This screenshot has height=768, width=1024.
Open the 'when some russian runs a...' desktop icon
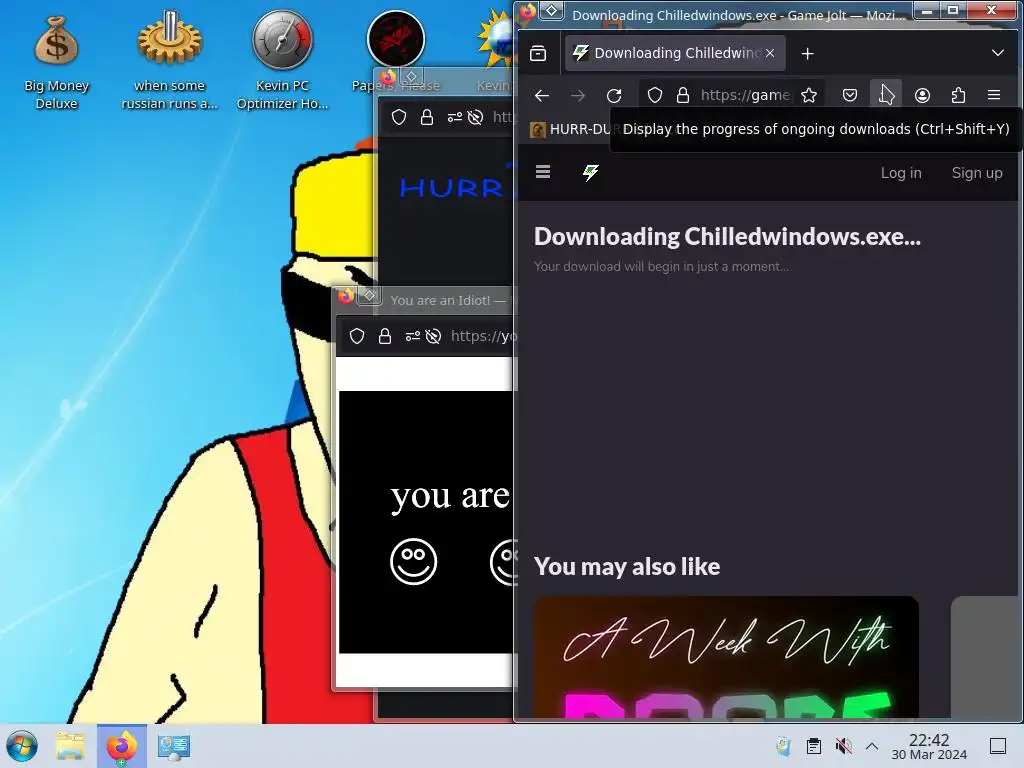point(169,61)
